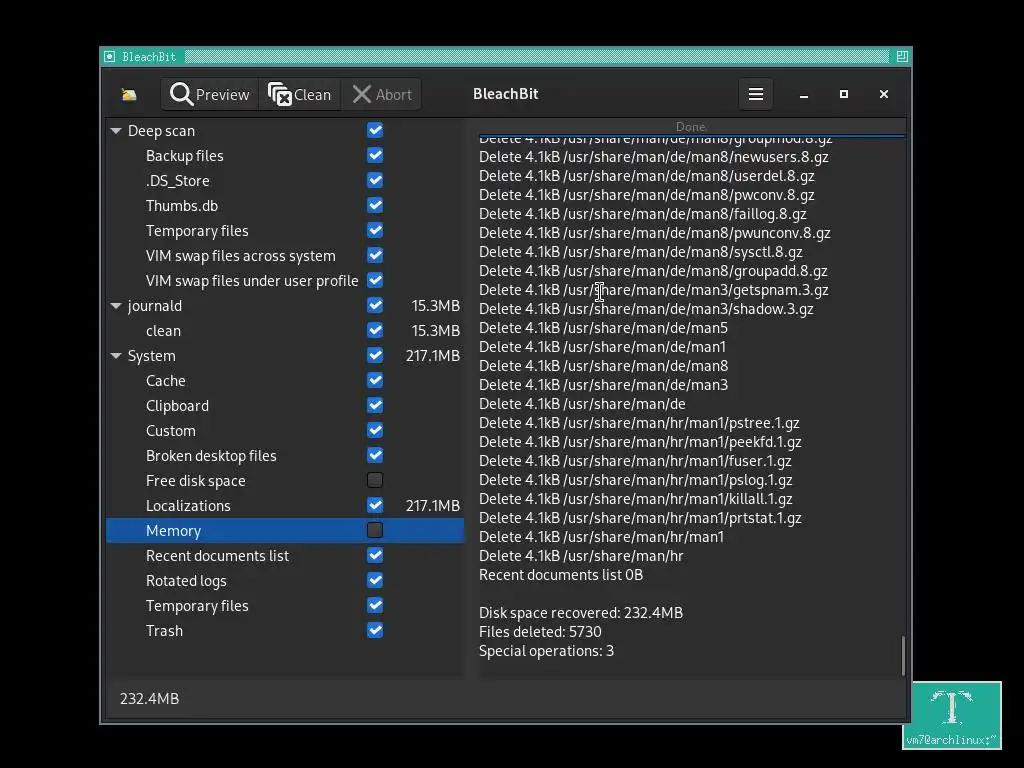Collapse the journald group

point(116,306)
